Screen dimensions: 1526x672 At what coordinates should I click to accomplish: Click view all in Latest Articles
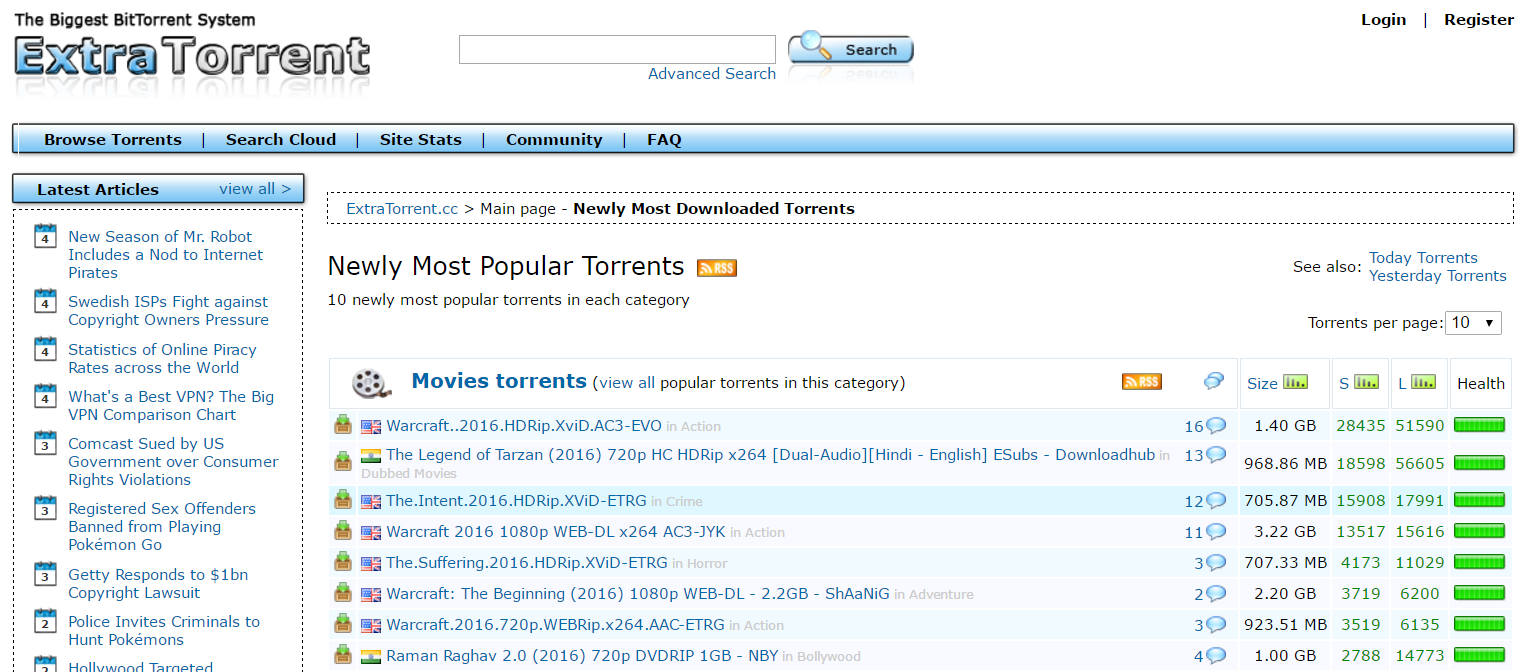point(255,189)
